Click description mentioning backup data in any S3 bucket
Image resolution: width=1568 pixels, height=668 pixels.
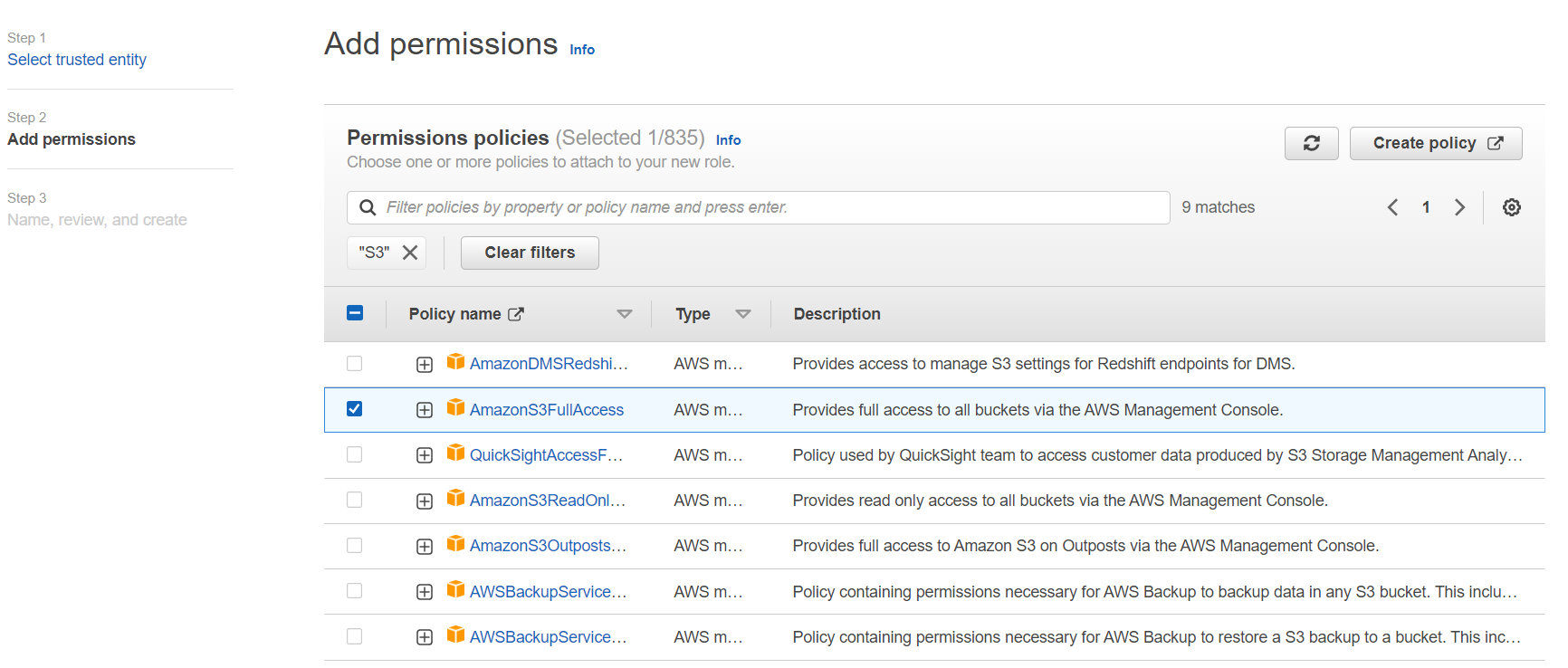pos(1155,592)
